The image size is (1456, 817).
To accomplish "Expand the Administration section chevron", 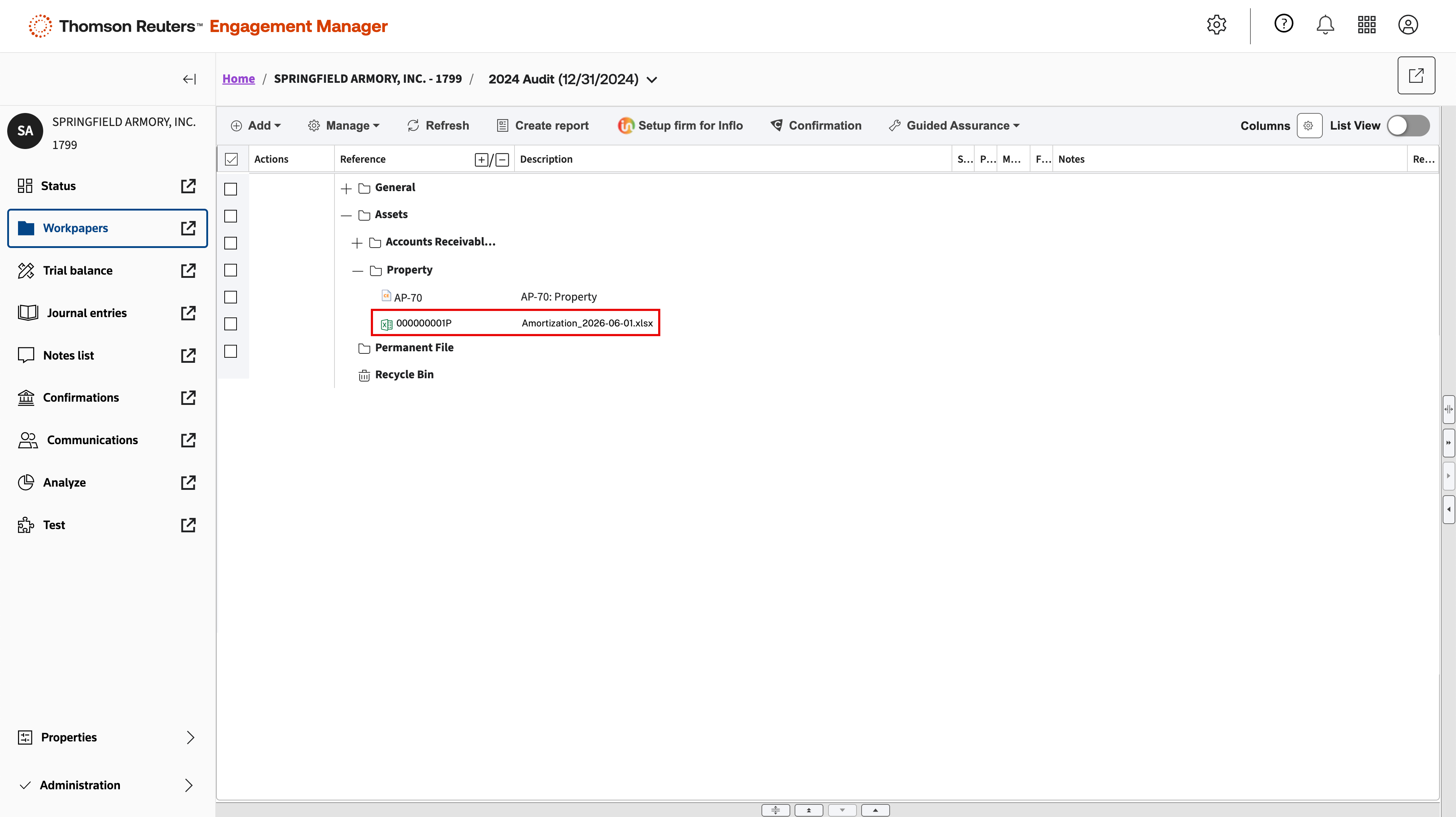I will (189, 786).
